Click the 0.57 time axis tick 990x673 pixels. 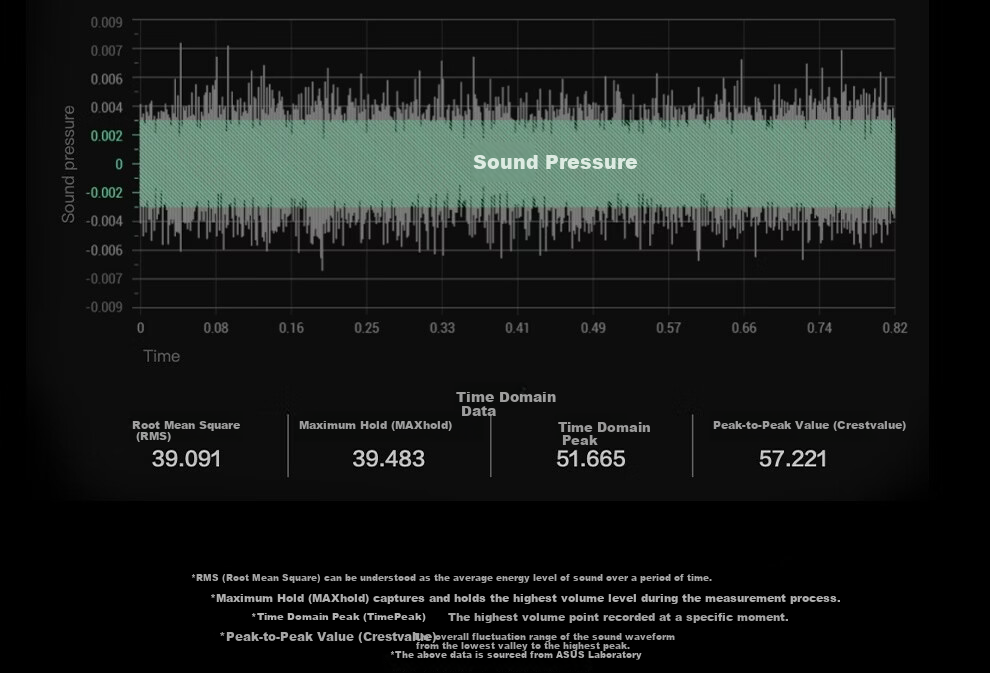click(668, 328)
